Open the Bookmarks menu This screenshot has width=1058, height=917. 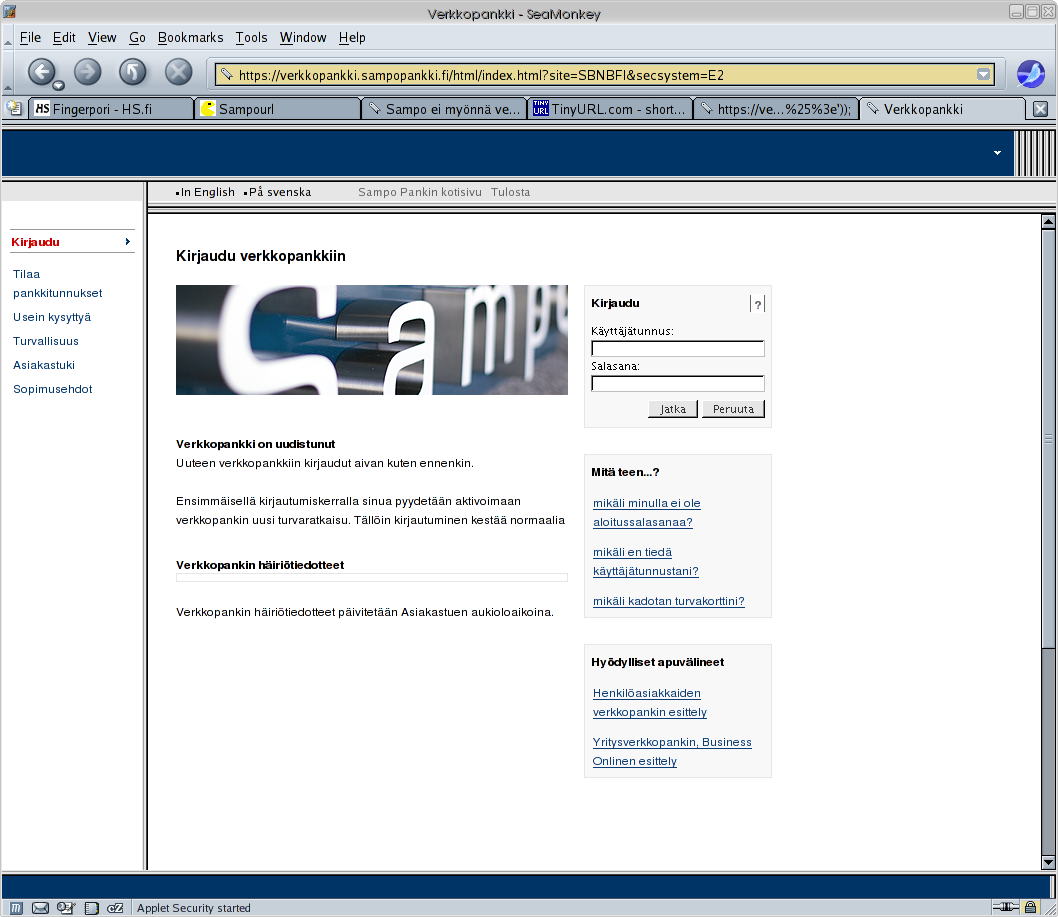(x=190, y=37)
